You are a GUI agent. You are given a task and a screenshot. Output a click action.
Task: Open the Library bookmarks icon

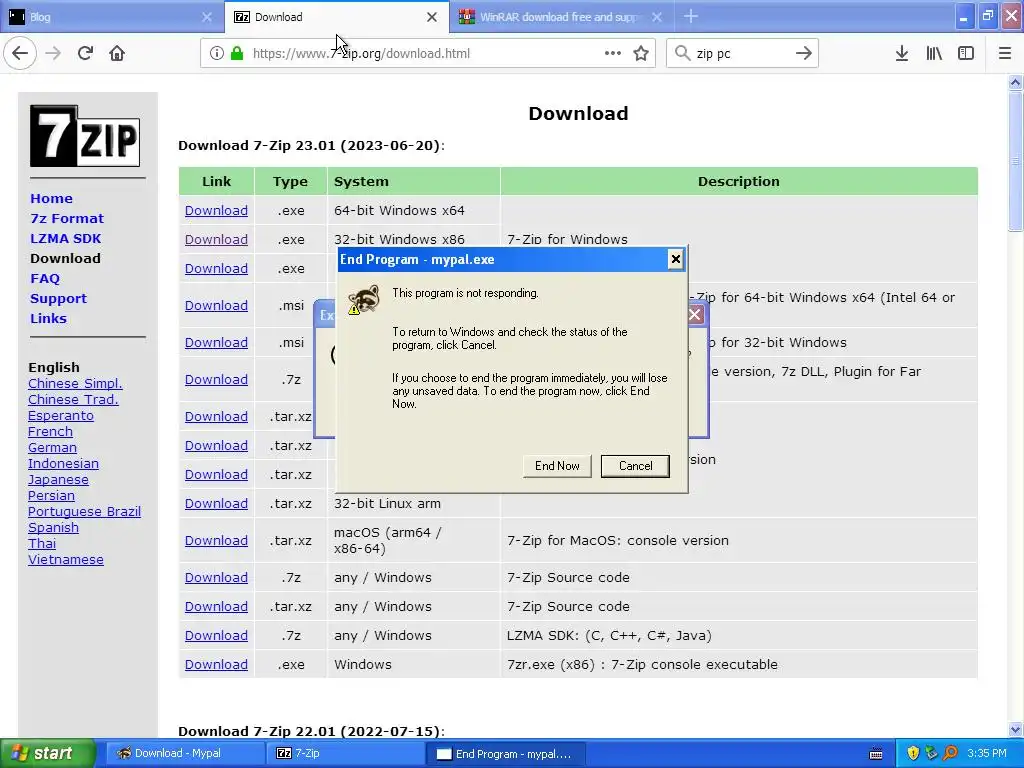pos(934,54)
